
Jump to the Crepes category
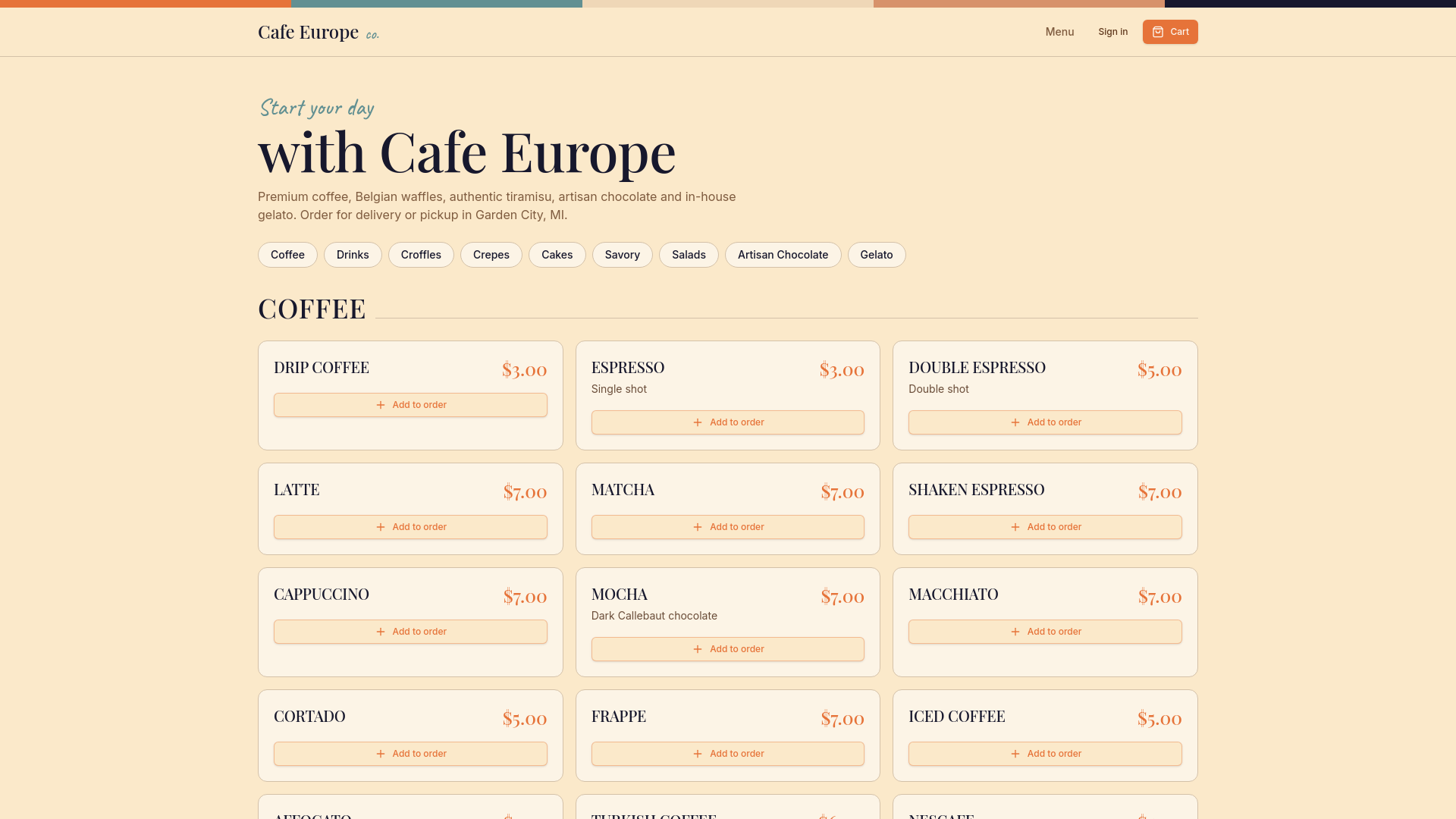pos(491,255)
